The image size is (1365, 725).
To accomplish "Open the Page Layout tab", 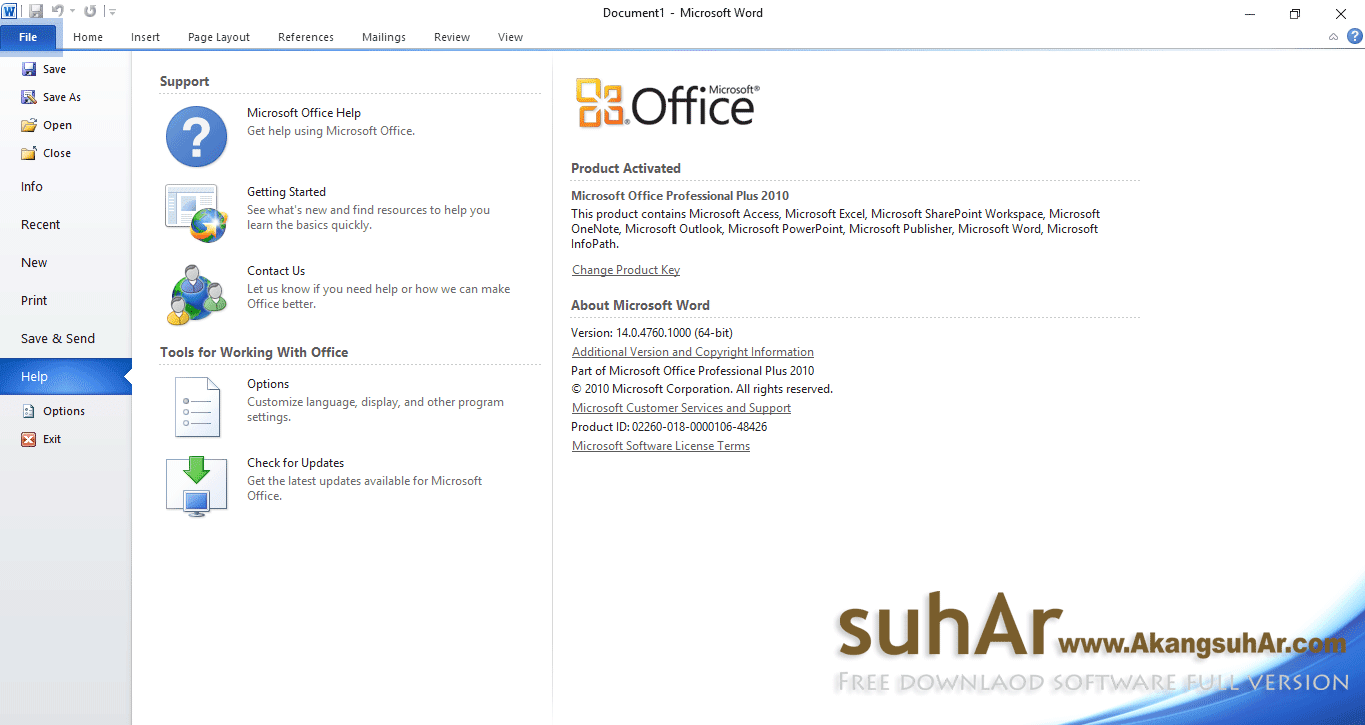I will coord(219,37).
